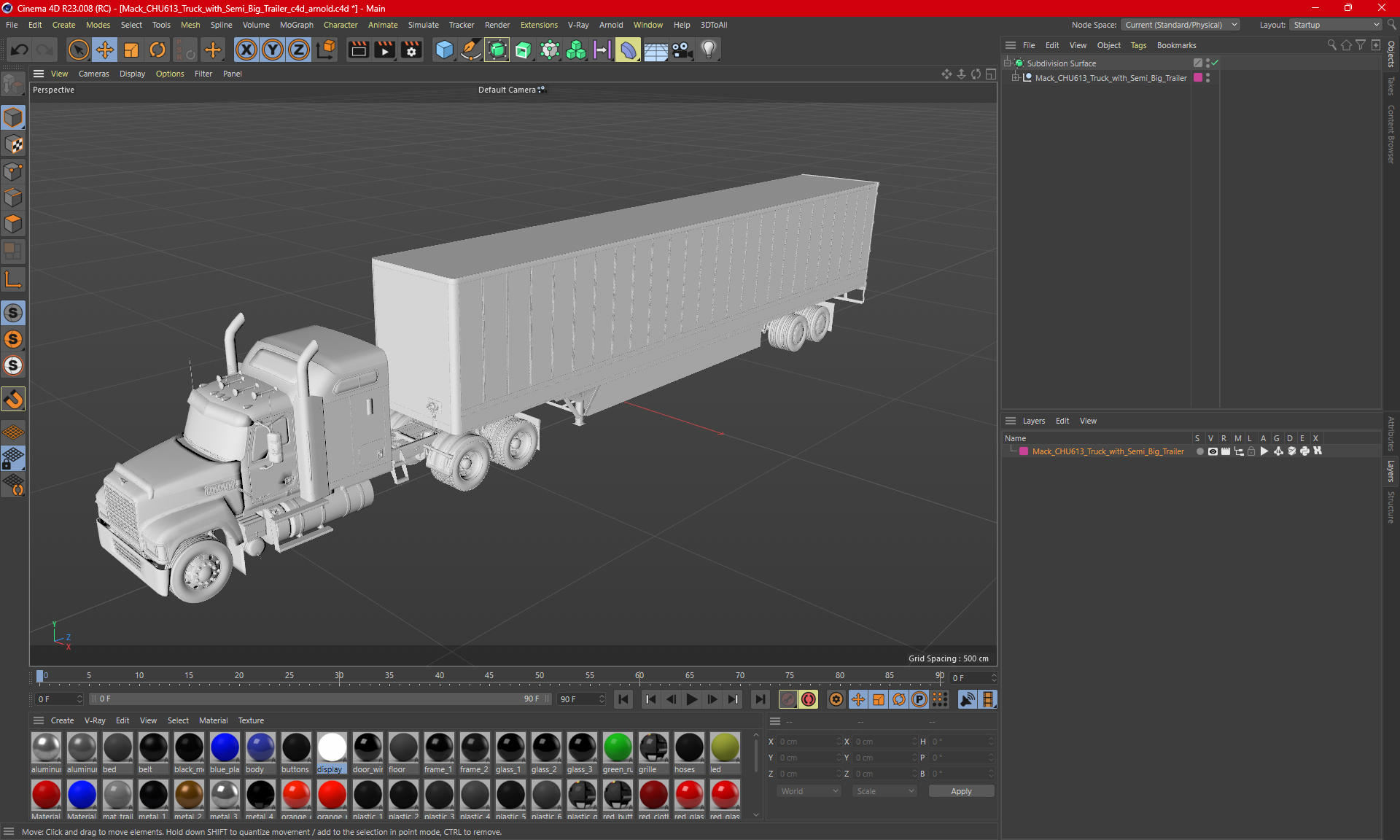Open the MoGraph menu

[296, 25]
